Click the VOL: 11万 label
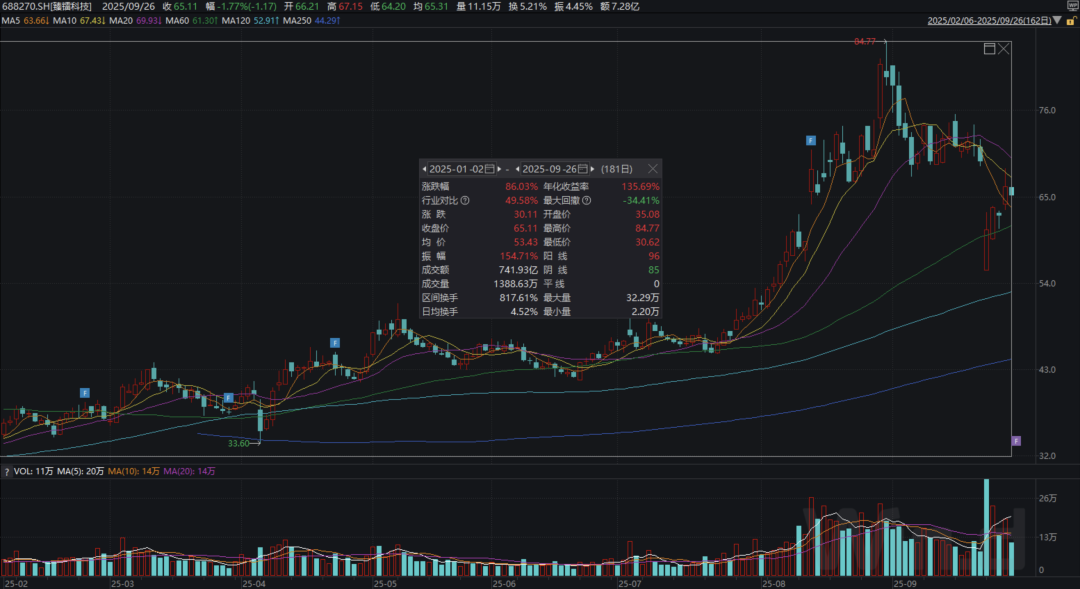This screenshot has height=589, width=1080. pos(33,471)
